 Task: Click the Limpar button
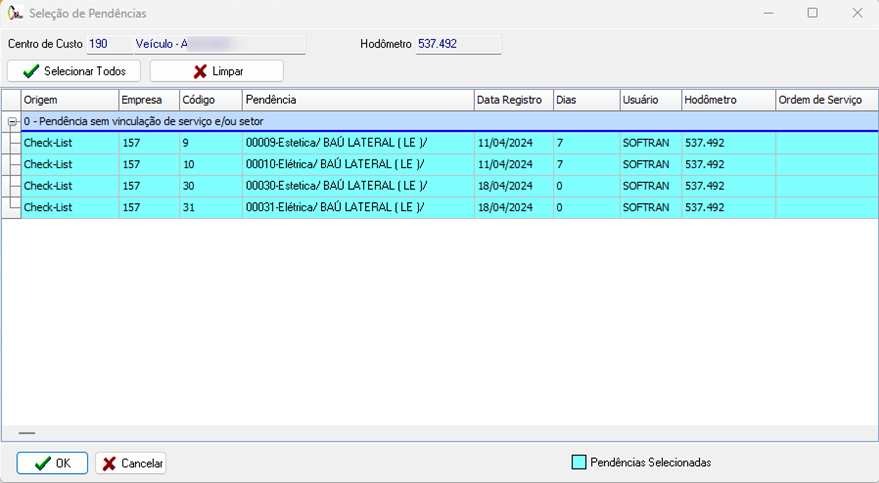tap(216, 71)
